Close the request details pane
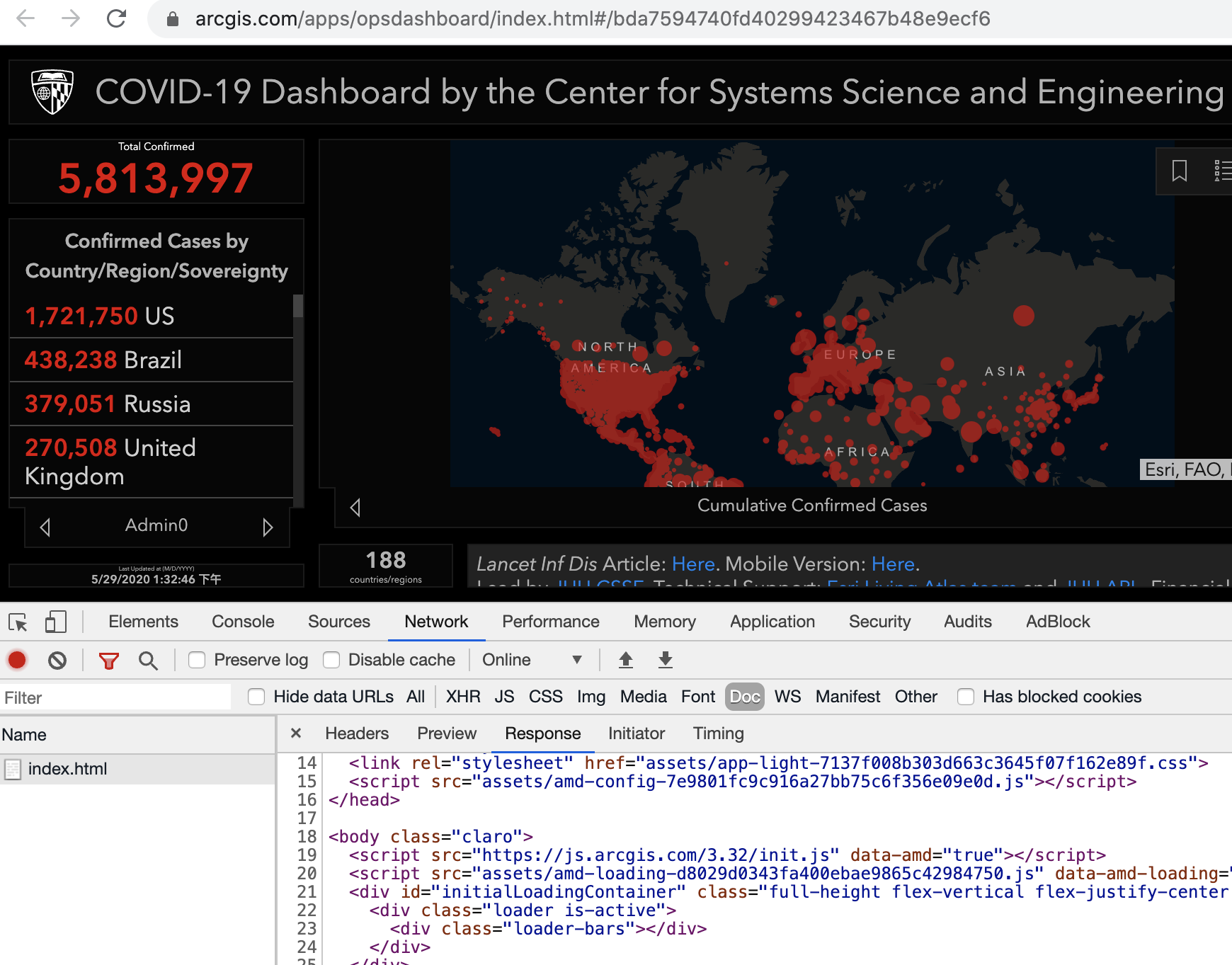 pos(296,733)
